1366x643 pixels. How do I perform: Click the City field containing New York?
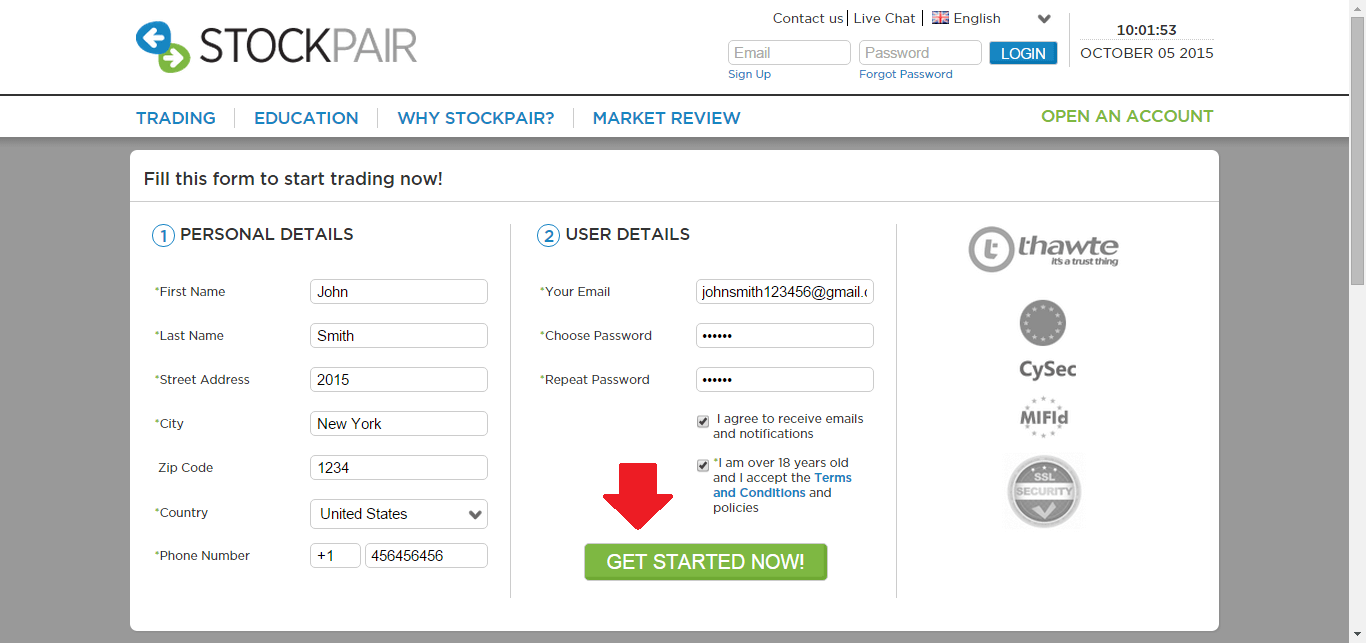point(399,424)
